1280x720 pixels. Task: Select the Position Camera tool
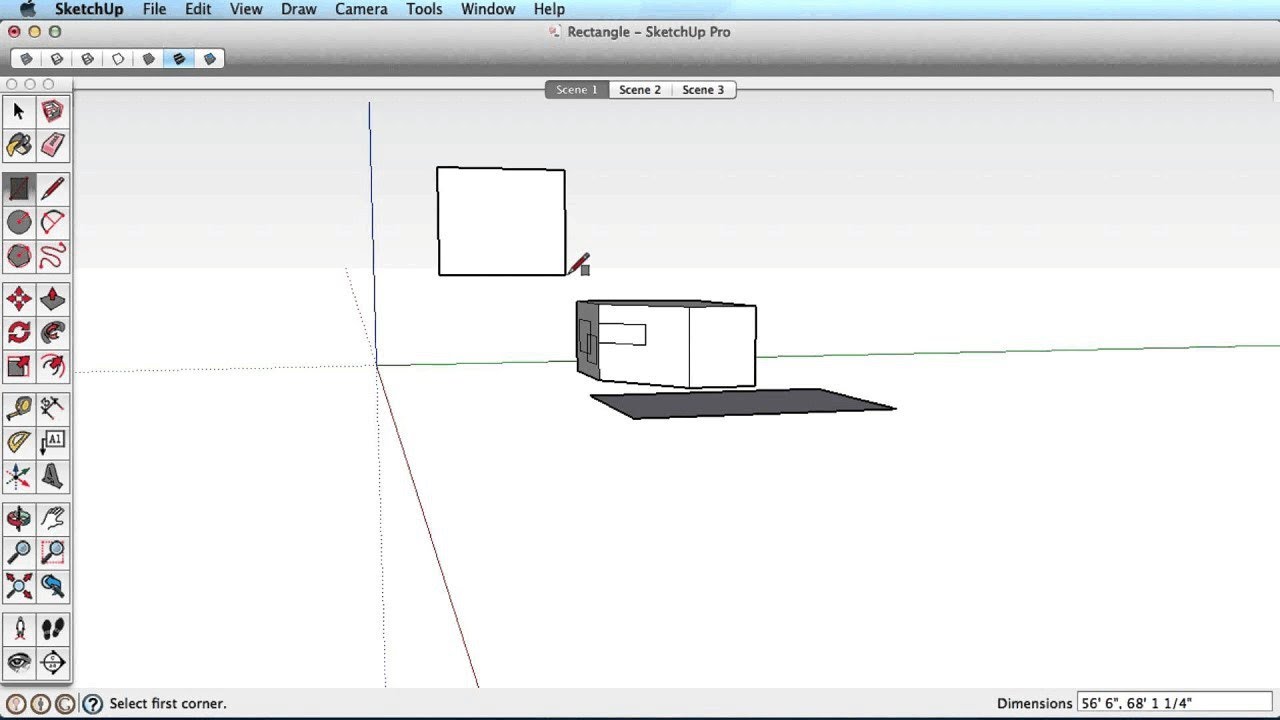19,628
